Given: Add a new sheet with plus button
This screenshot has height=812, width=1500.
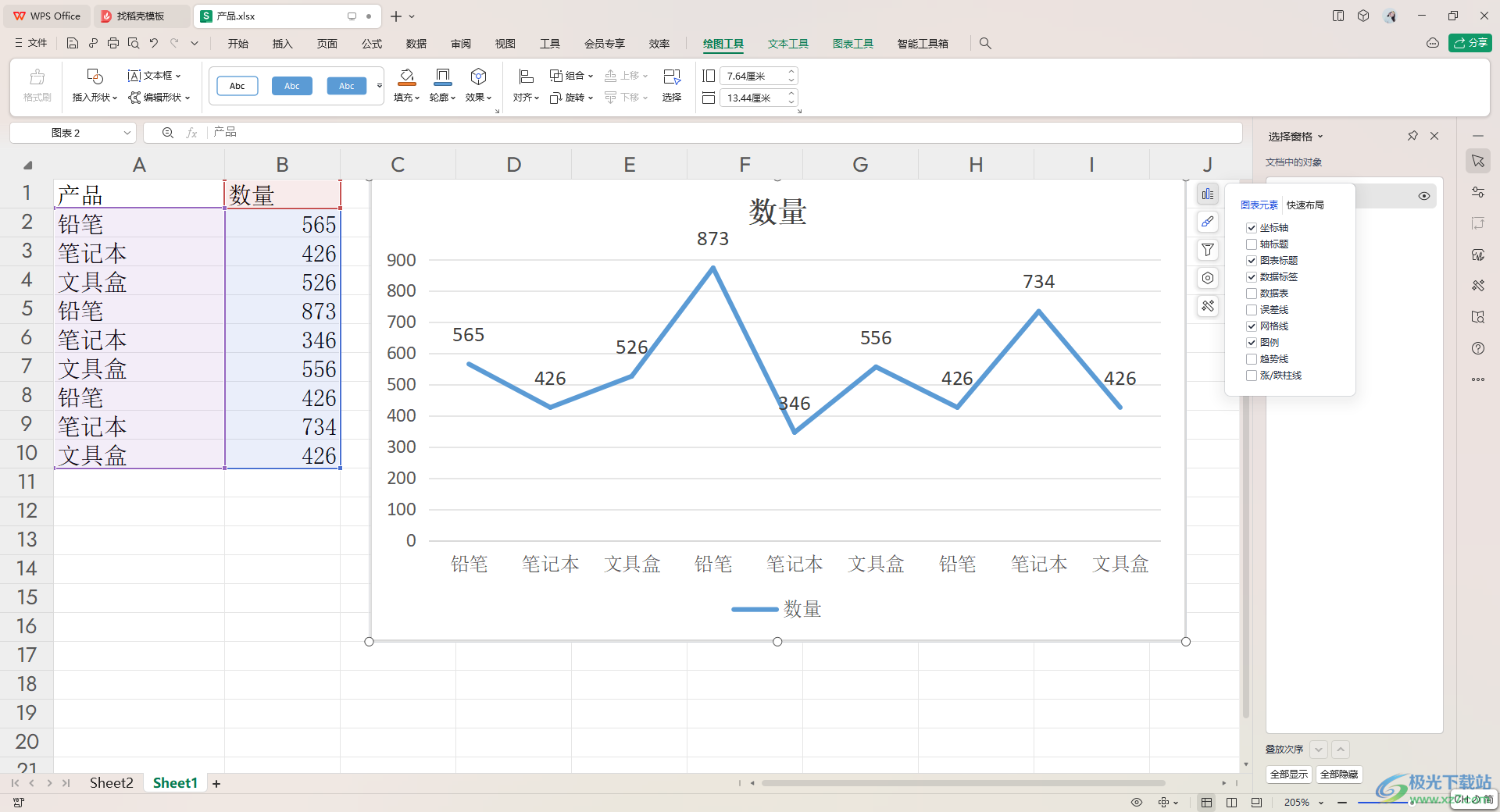Looking at the screenshot, I should [216, 783].
